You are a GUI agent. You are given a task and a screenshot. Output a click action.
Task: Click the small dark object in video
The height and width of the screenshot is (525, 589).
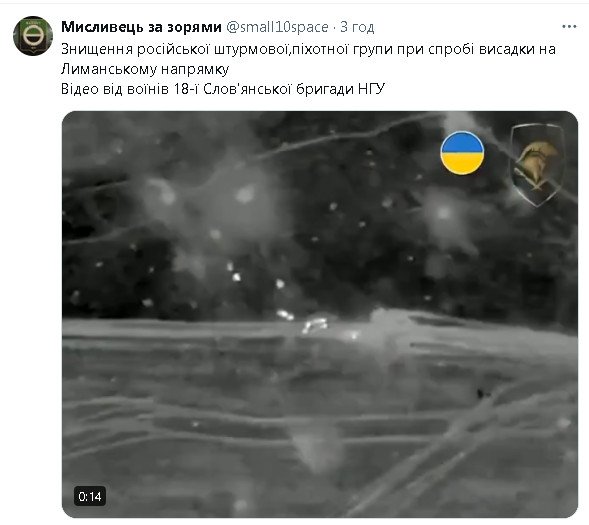(481, 393)
